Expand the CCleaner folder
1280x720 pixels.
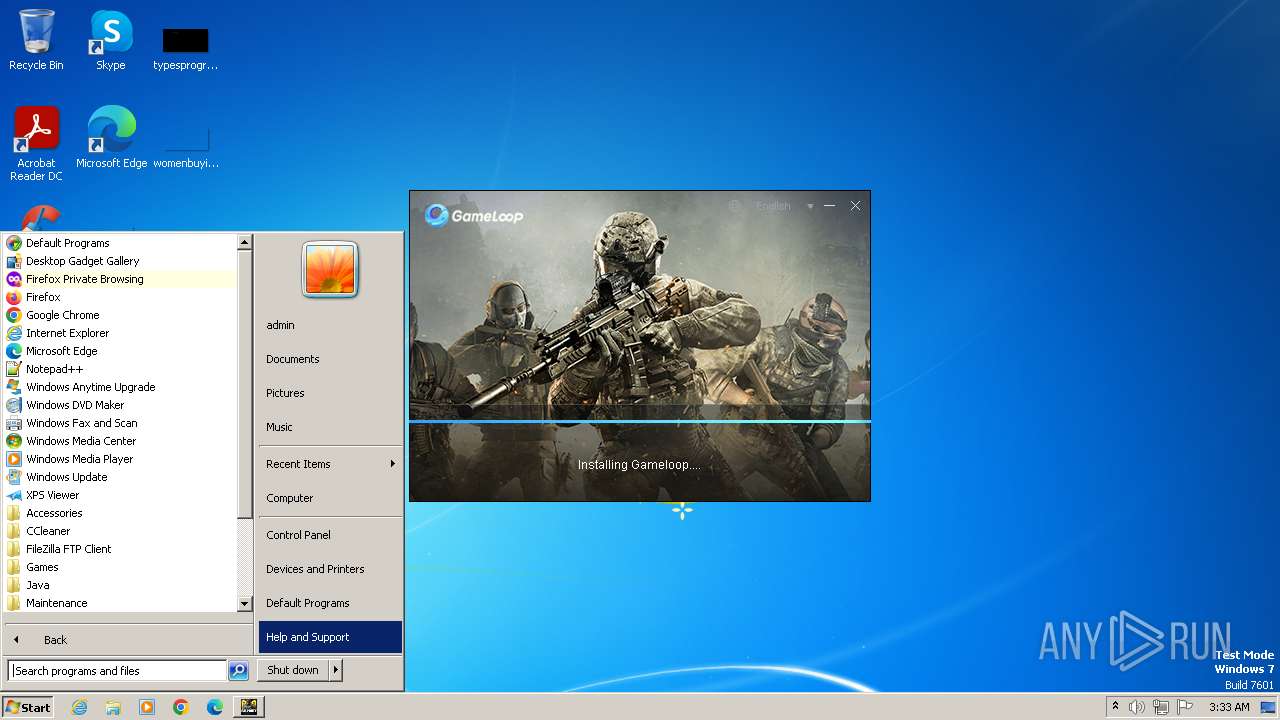(x=120, y=531)
